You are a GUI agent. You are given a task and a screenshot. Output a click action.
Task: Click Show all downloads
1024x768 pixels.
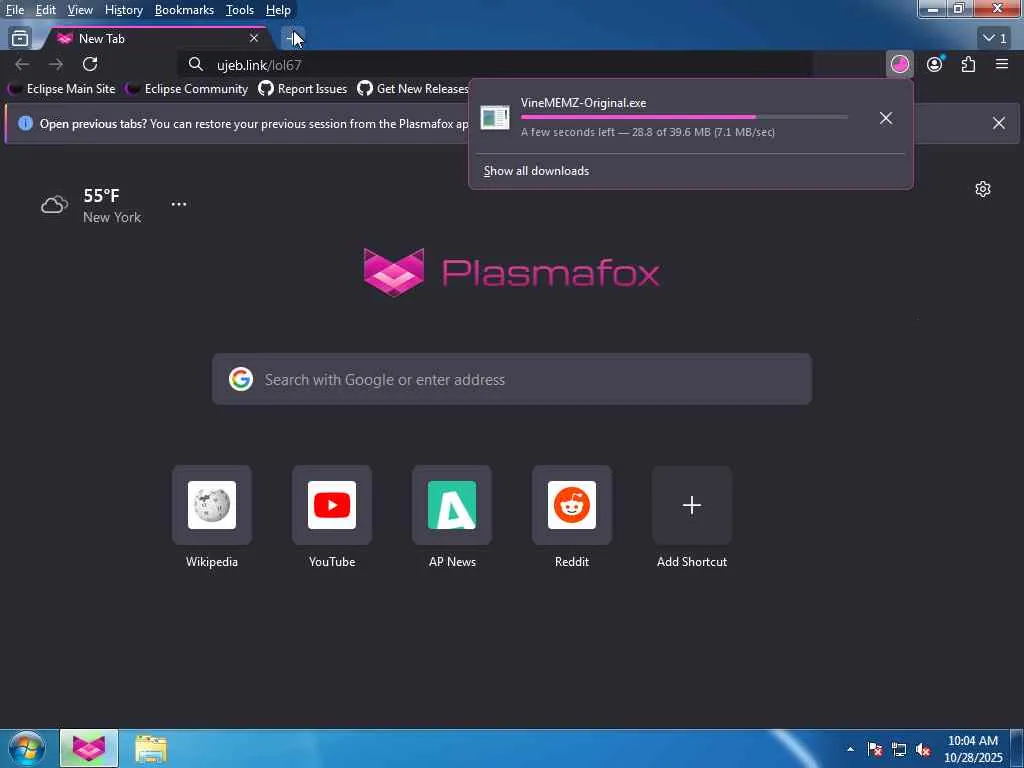pos(536,171)
